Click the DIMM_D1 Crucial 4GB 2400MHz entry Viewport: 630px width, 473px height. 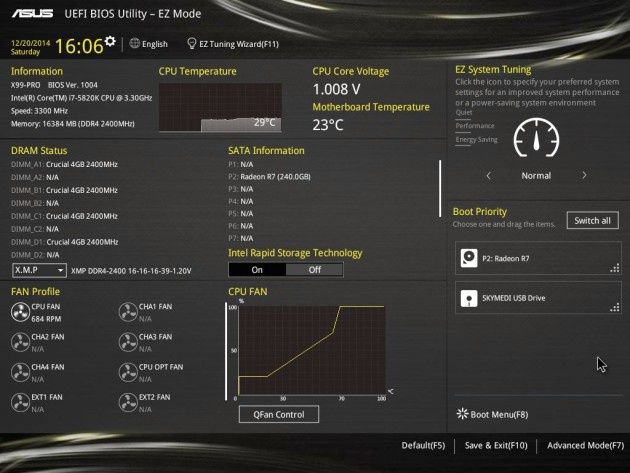click(x=65, y=242)
